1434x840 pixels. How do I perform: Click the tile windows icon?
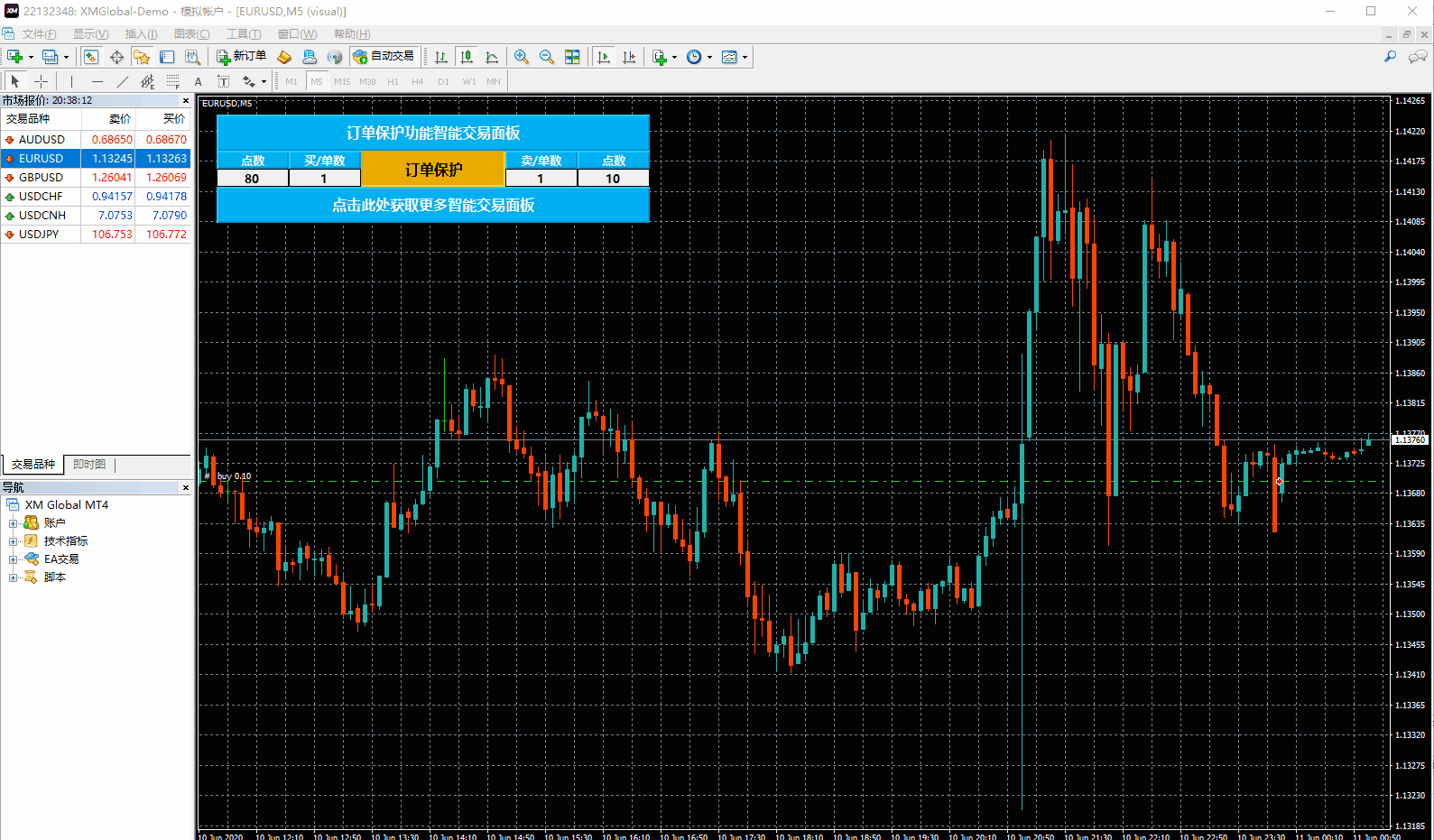572,57
